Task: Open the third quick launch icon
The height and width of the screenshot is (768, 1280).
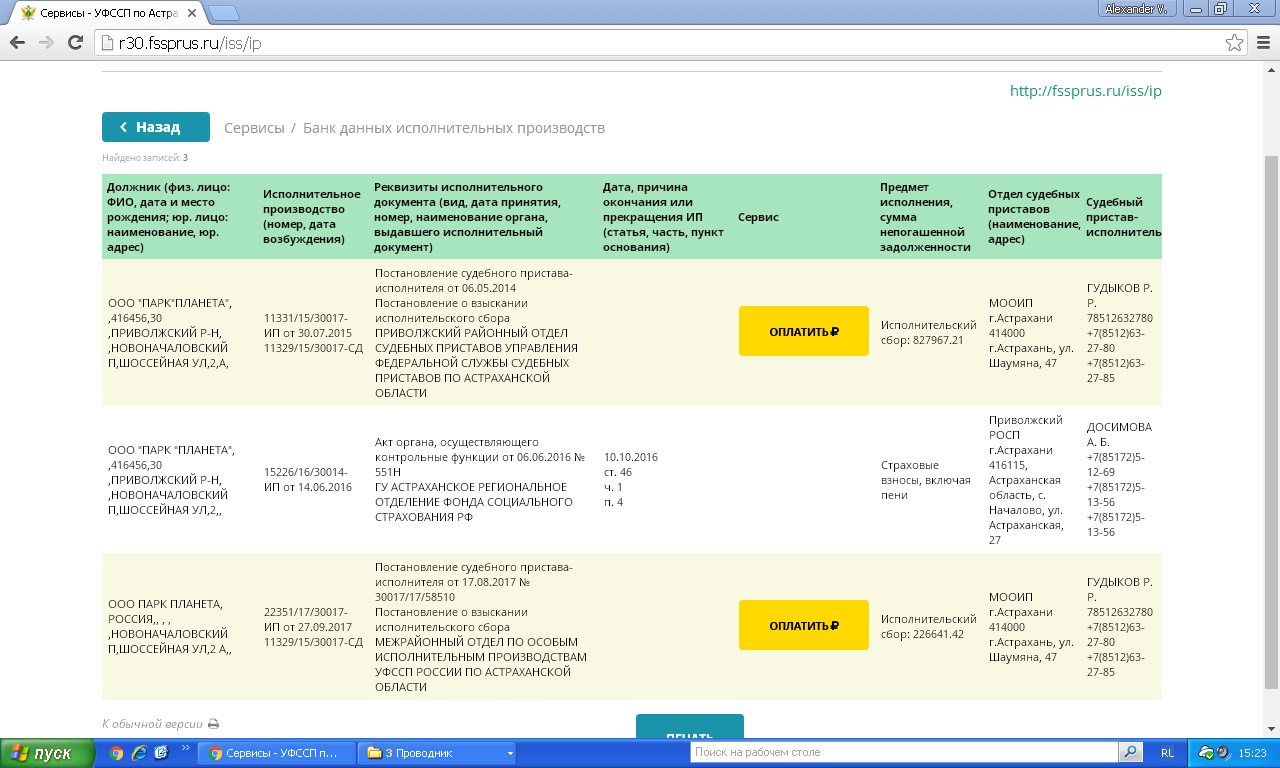Action: tap(161, 753)
